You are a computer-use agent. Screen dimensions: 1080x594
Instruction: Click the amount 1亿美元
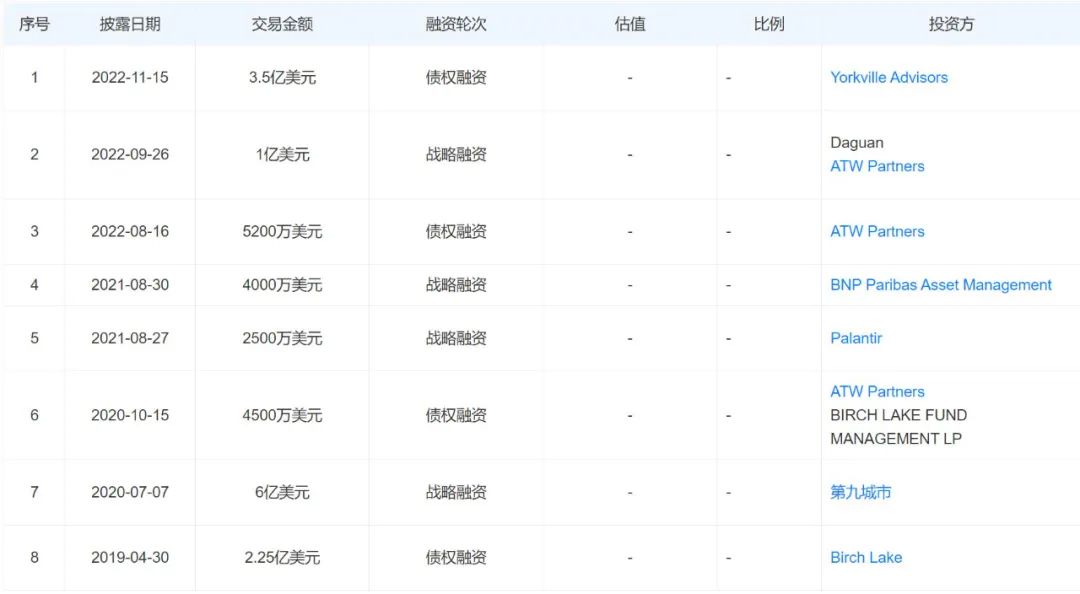pyautogui.click(x=282, y=154)
